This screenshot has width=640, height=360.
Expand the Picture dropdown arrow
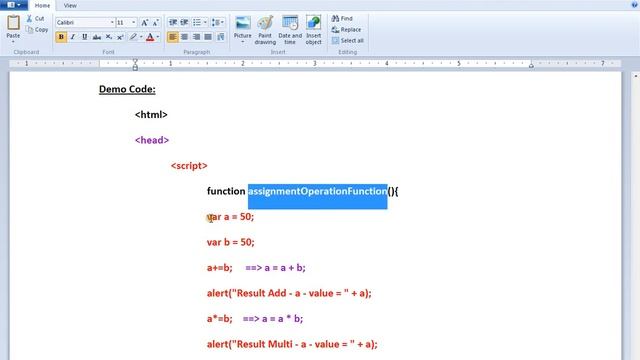click(242, 42)
